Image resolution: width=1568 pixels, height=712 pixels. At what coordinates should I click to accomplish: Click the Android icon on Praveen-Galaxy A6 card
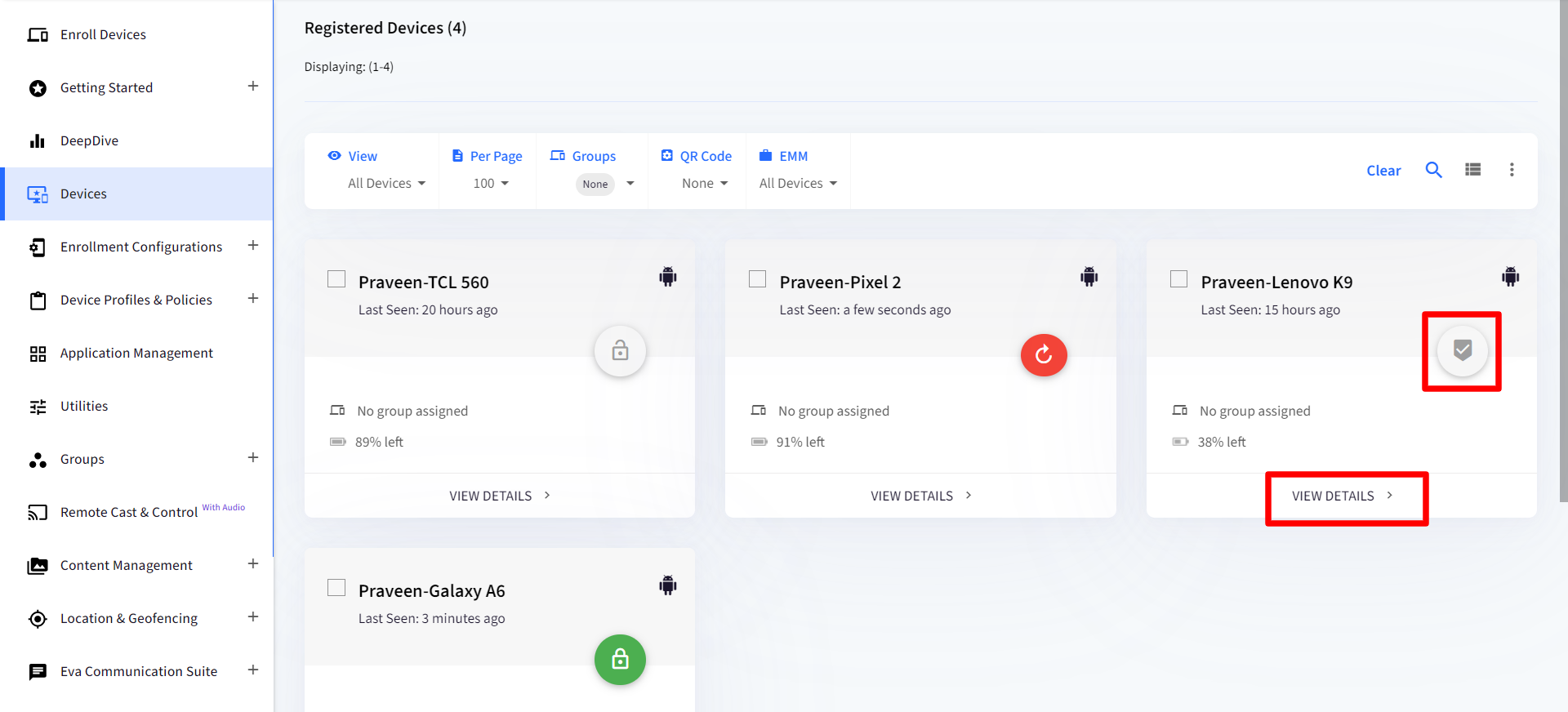pyautogui.click(x=668, y=585)
